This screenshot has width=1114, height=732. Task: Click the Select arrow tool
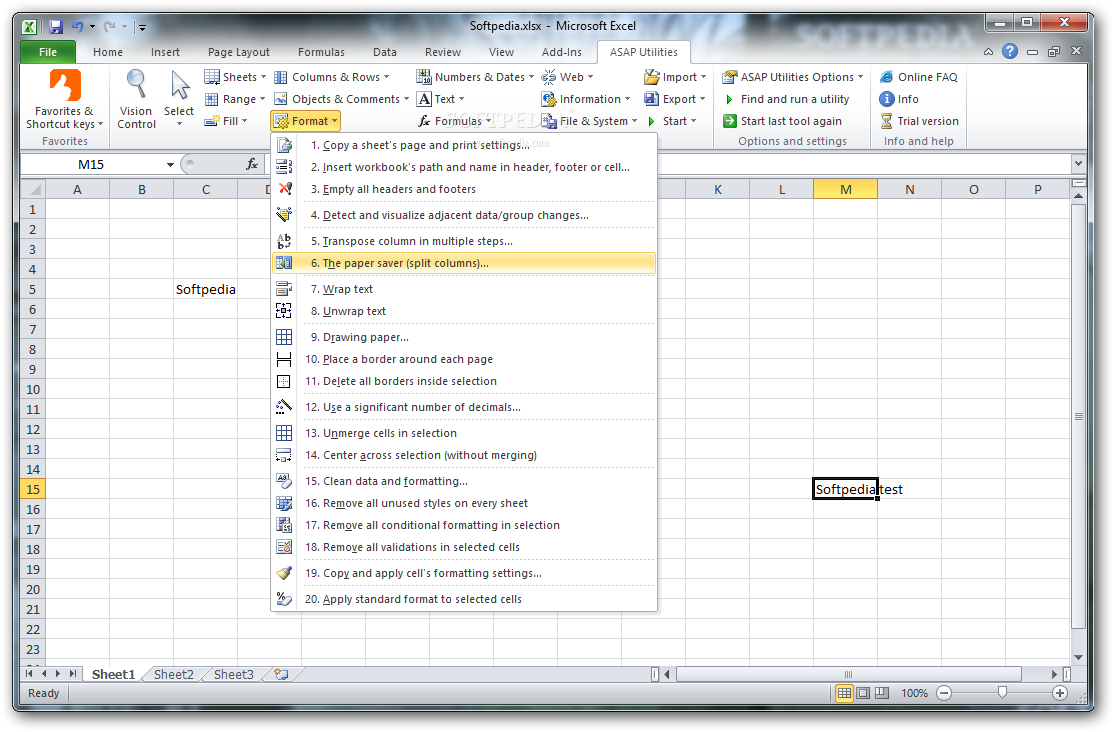[180, 85]
